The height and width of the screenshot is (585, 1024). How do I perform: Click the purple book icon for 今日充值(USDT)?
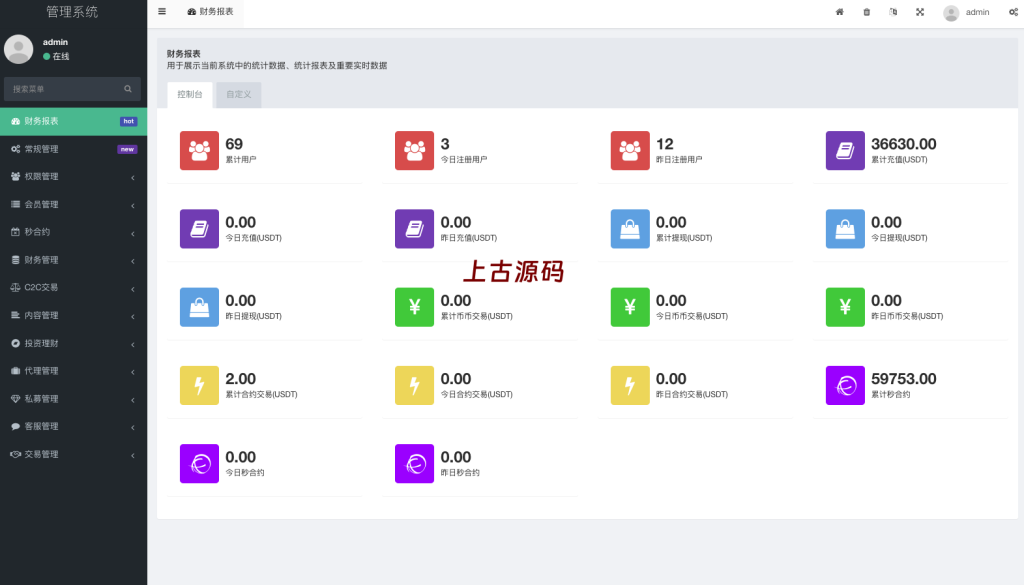coord(199,229)
